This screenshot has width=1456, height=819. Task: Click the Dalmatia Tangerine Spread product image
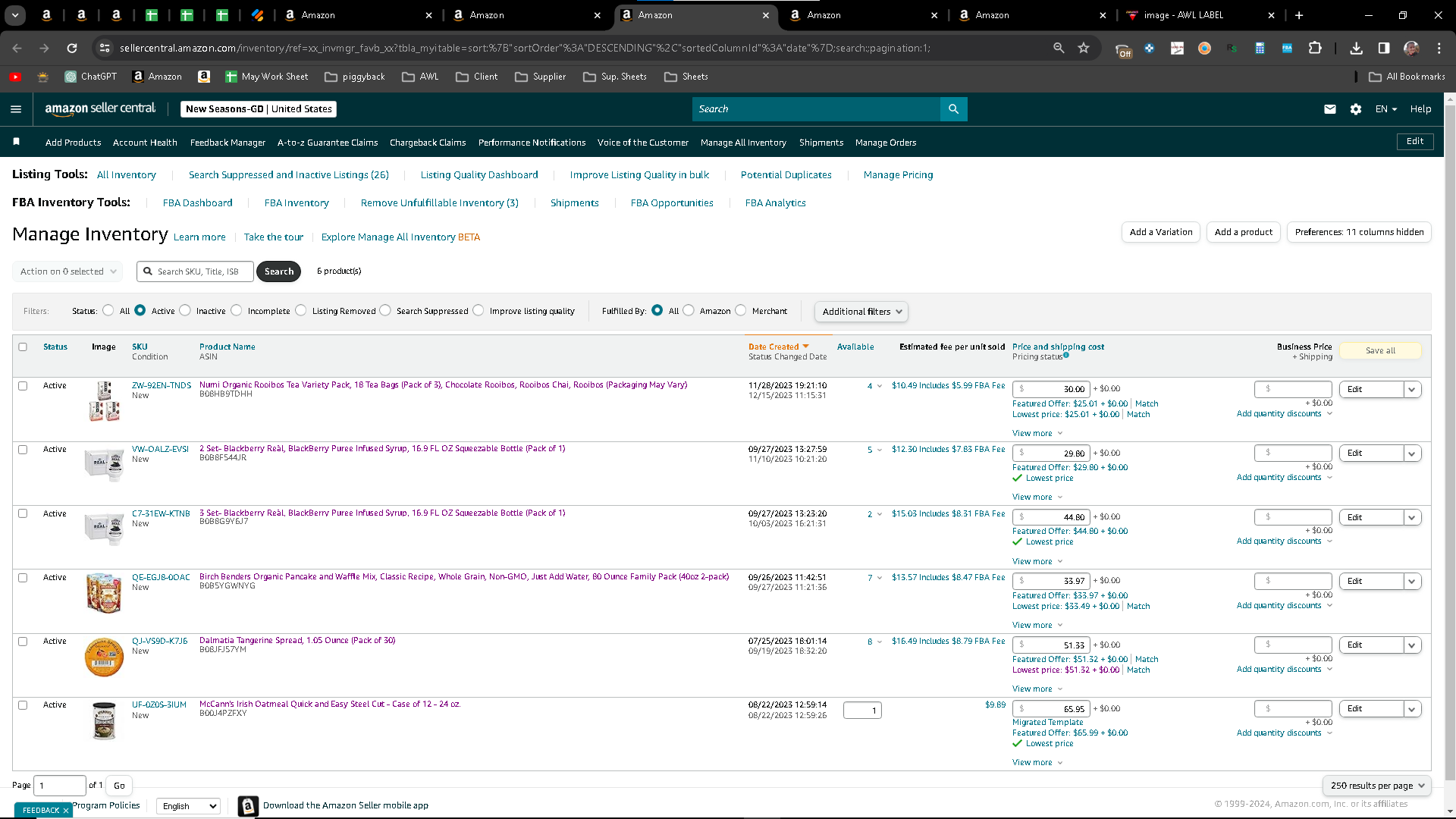pyautogui.click(x=104, y=657)
